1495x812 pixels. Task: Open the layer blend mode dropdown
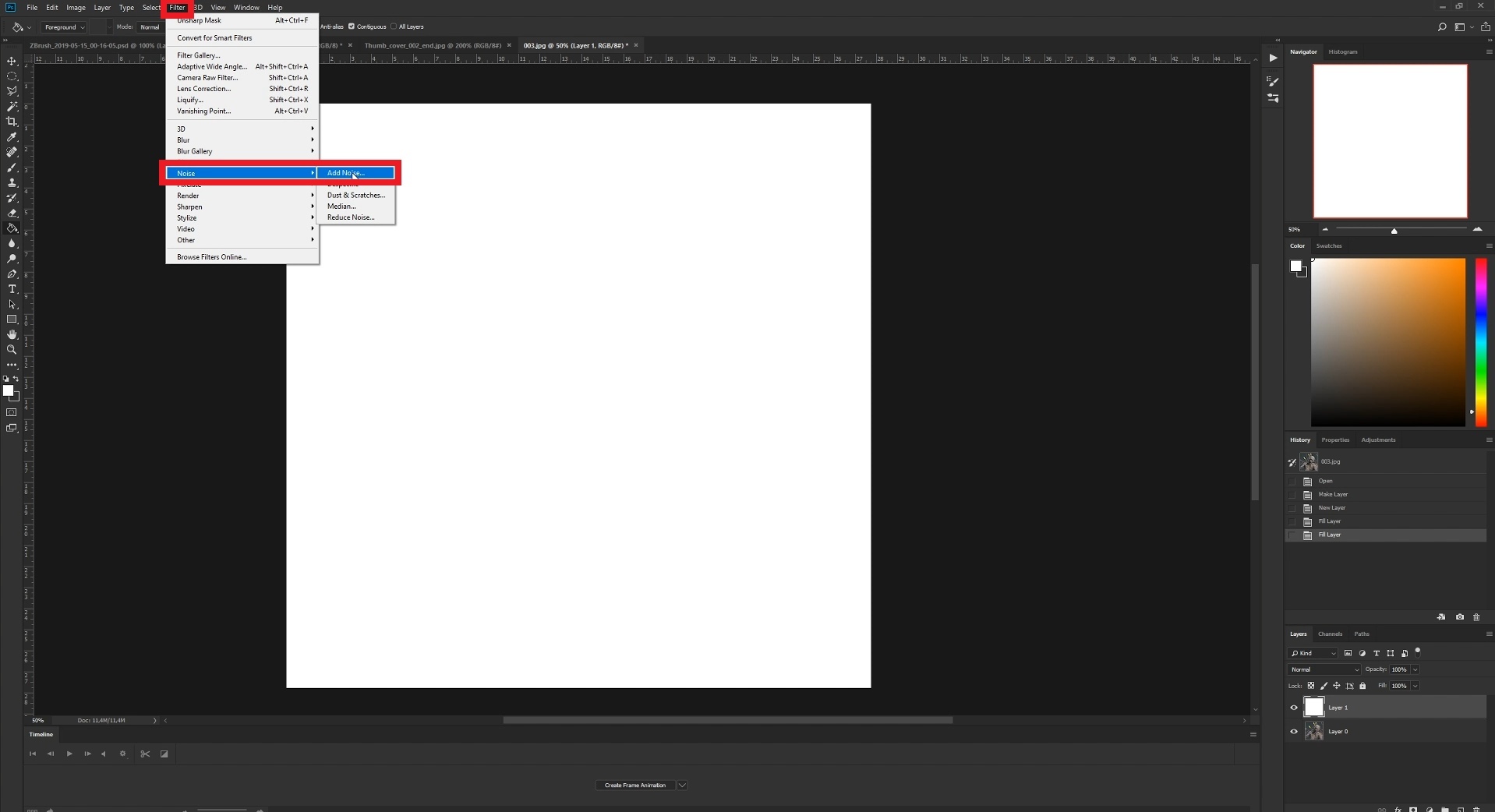click(x=1324, y=669)
